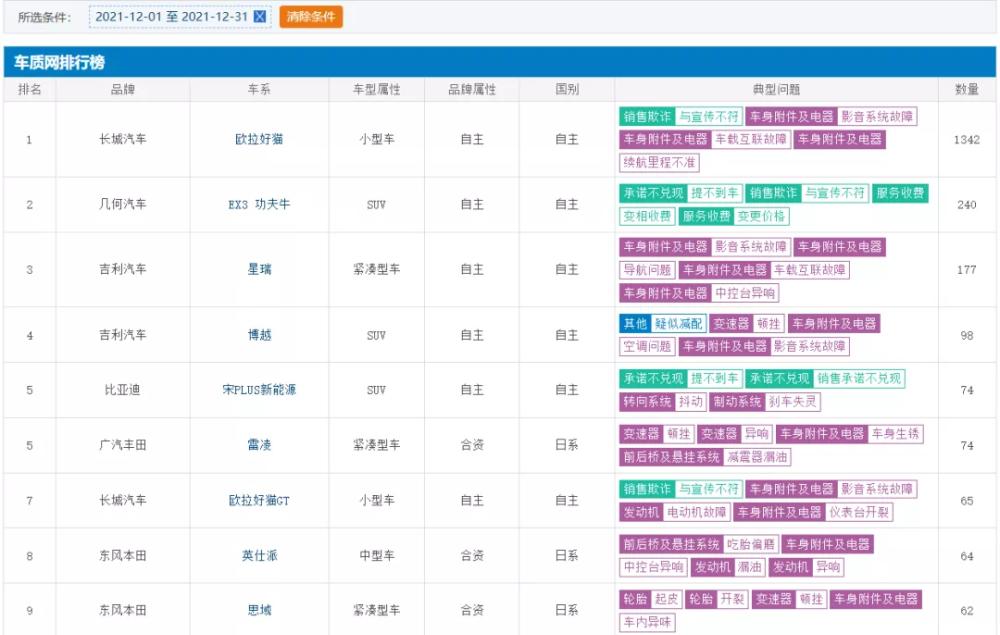Open the 欧拉好猫GT link

pos(259,500)
